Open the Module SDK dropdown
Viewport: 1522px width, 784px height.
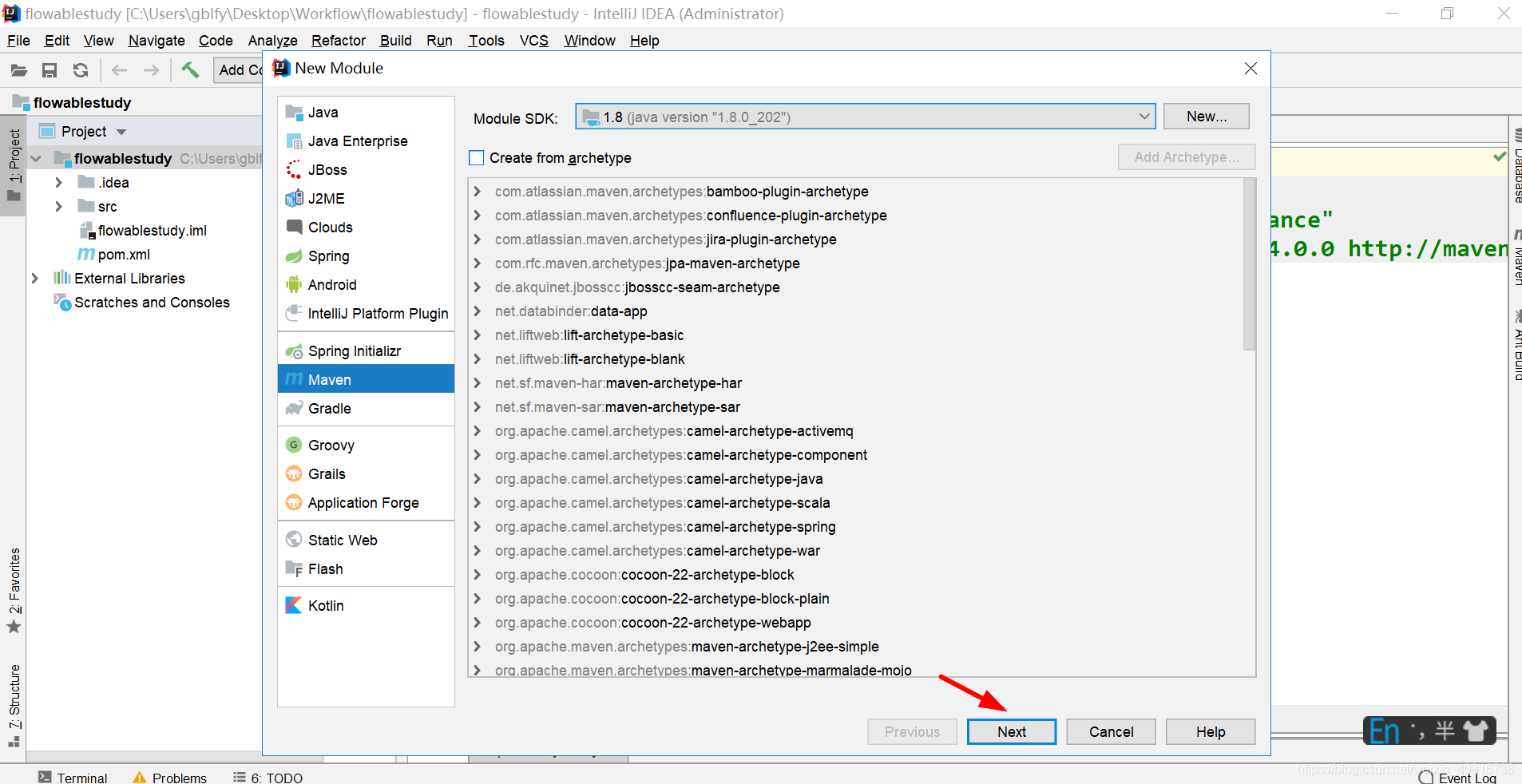865,117
